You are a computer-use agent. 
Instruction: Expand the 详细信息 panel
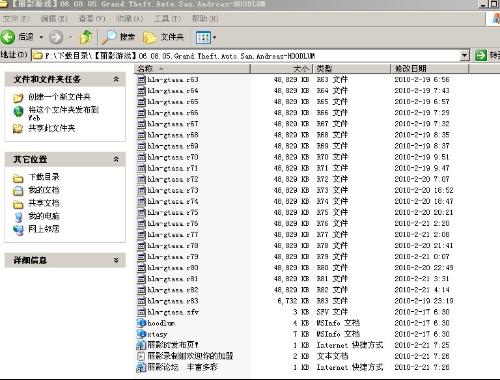coord(116,260)
